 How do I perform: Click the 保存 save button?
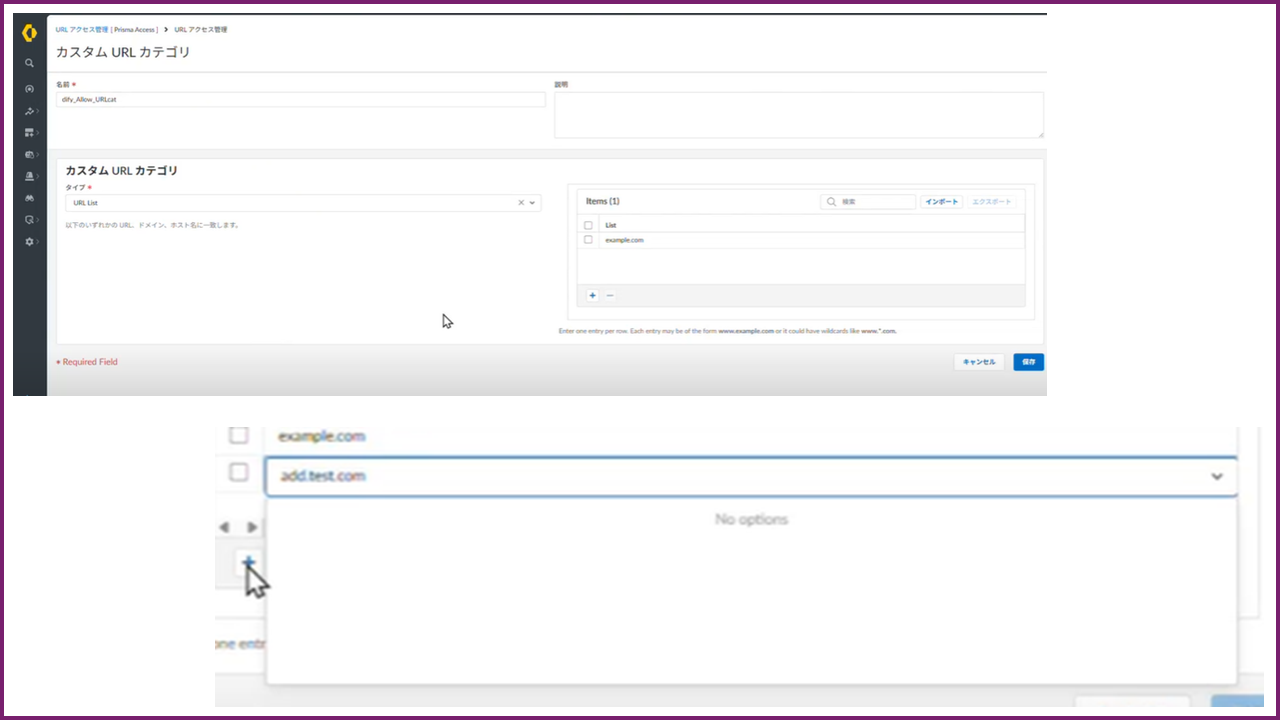click(x=1028, y=362)
